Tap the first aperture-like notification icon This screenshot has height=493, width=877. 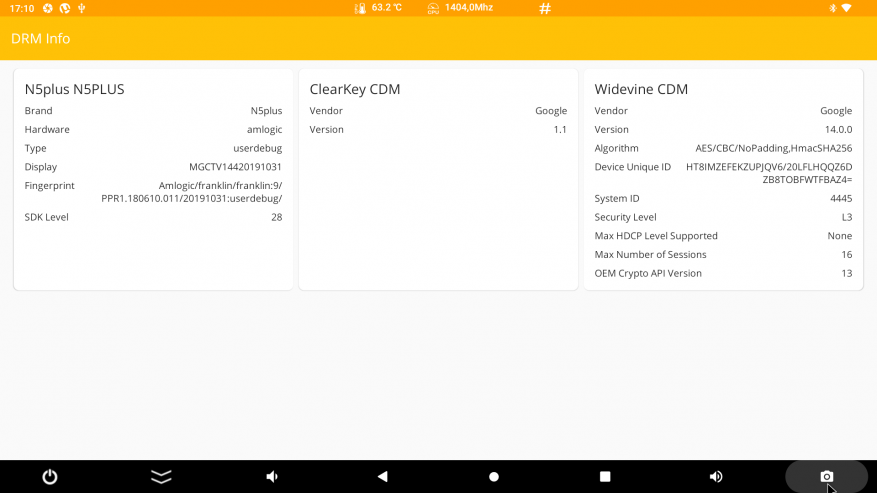pyautogui.click(x=48, y=8)
